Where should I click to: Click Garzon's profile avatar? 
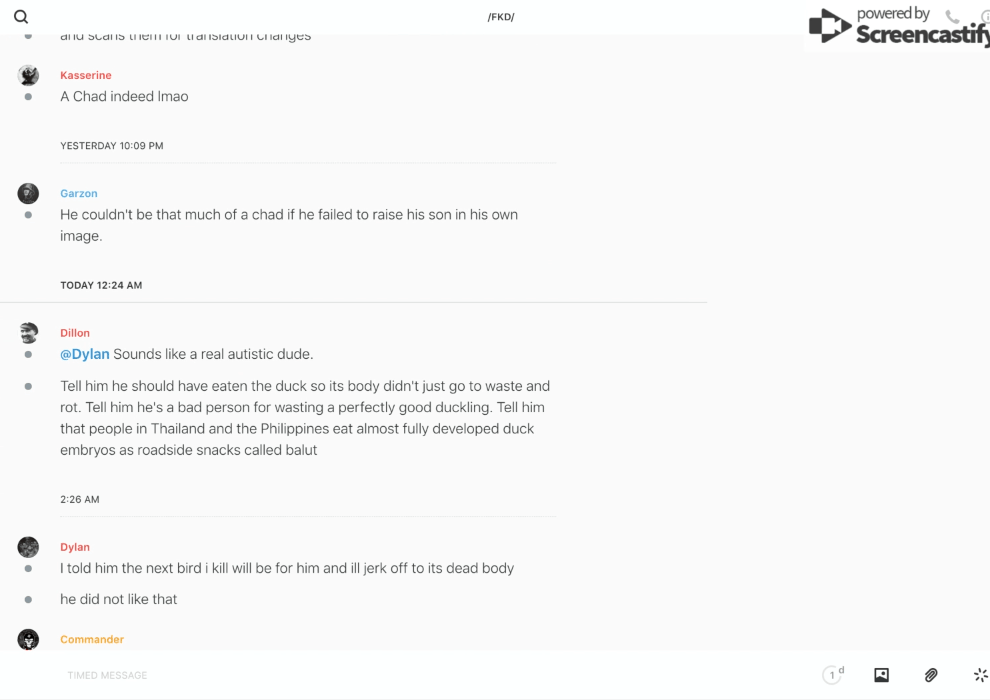click(28, 193)
